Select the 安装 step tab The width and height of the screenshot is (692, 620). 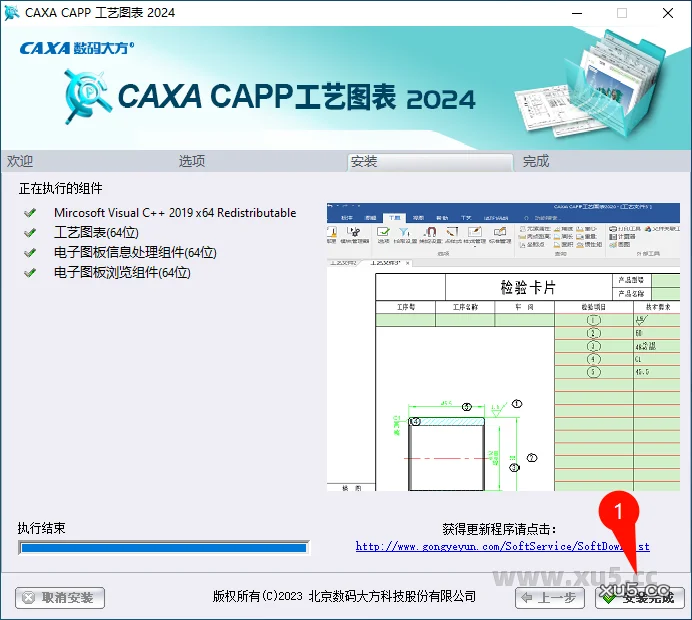pos(364,161)
